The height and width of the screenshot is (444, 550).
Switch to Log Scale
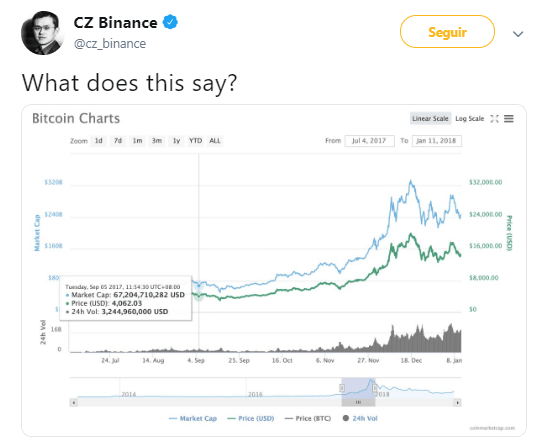click(469, 119)
